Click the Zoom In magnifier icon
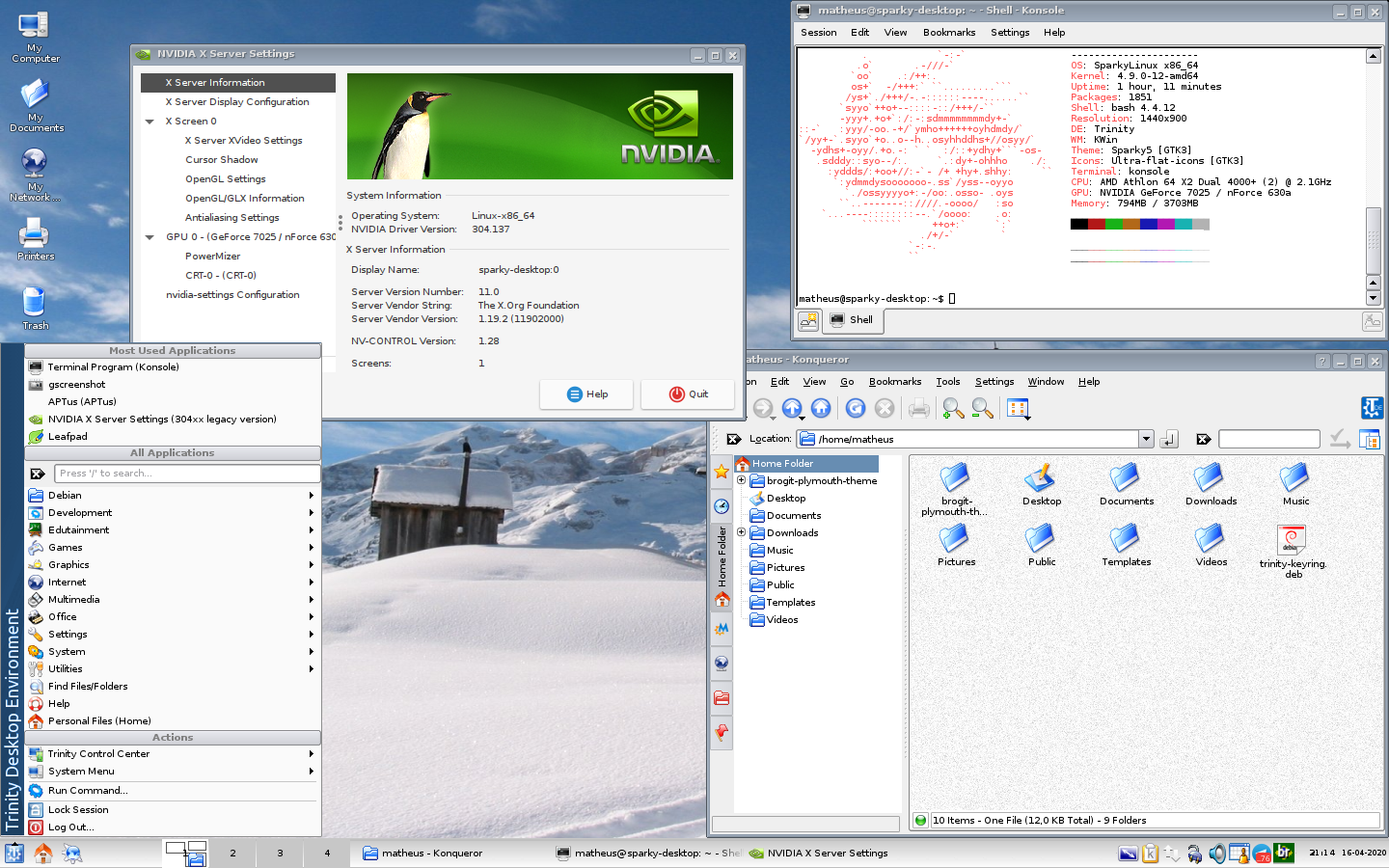This screenshot has height=868, width=1389. point(953,409)
